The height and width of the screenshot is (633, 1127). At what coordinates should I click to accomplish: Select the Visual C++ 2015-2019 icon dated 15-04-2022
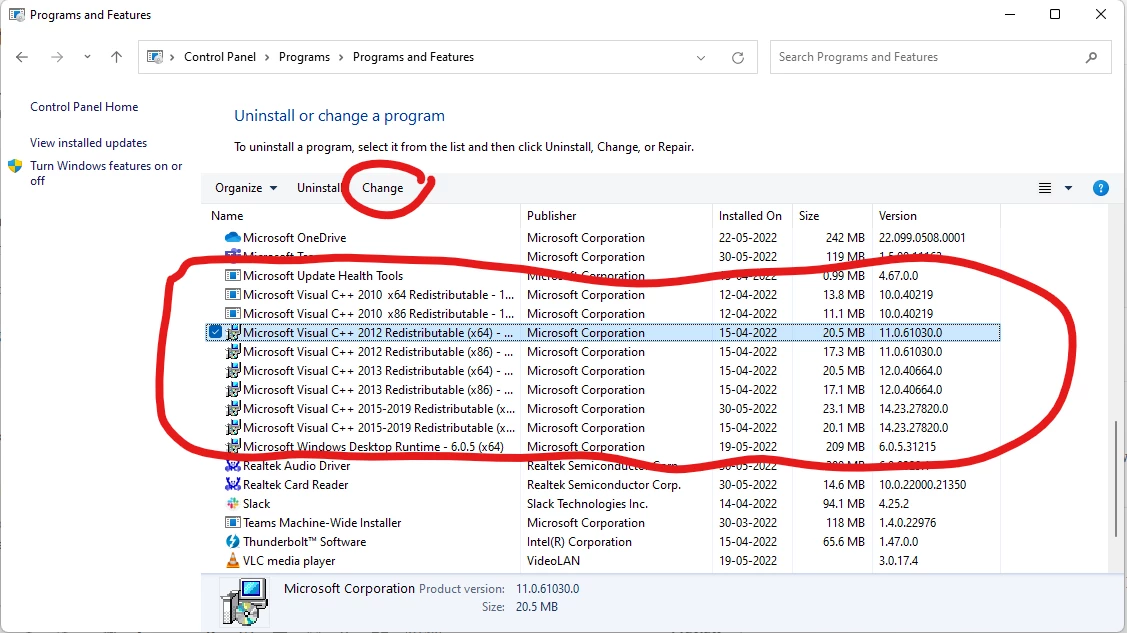232,428
